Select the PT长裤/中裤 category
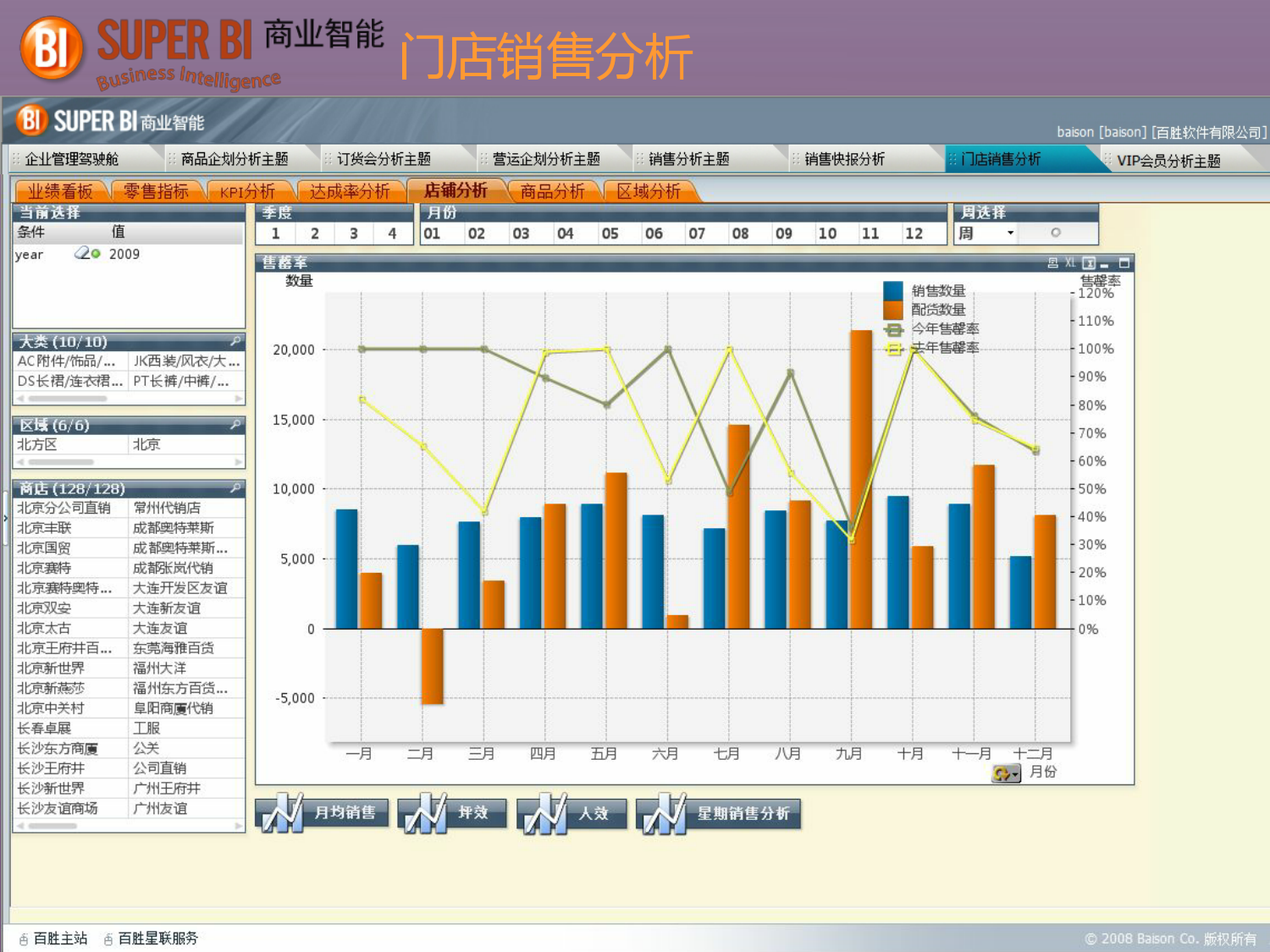Screen dimensions: 1270x952 coord(186,382)
